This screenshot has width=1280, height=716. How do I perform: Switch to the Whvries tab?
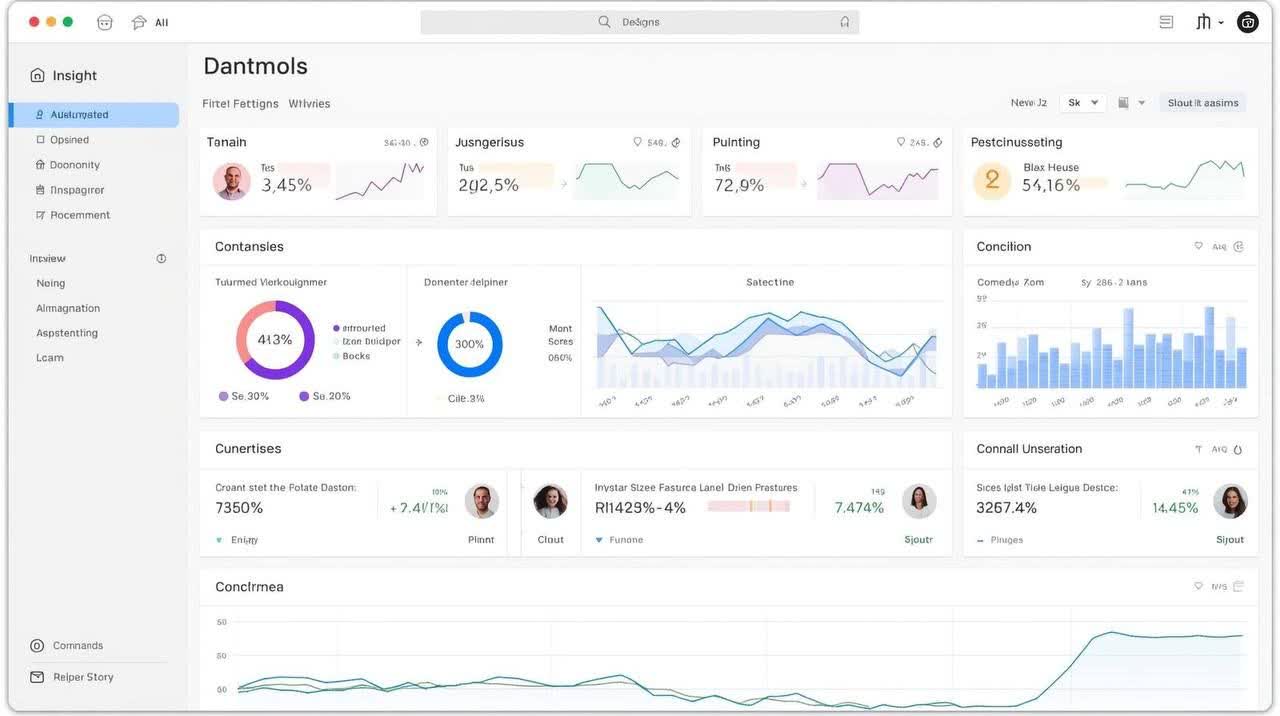coord(309,104)
